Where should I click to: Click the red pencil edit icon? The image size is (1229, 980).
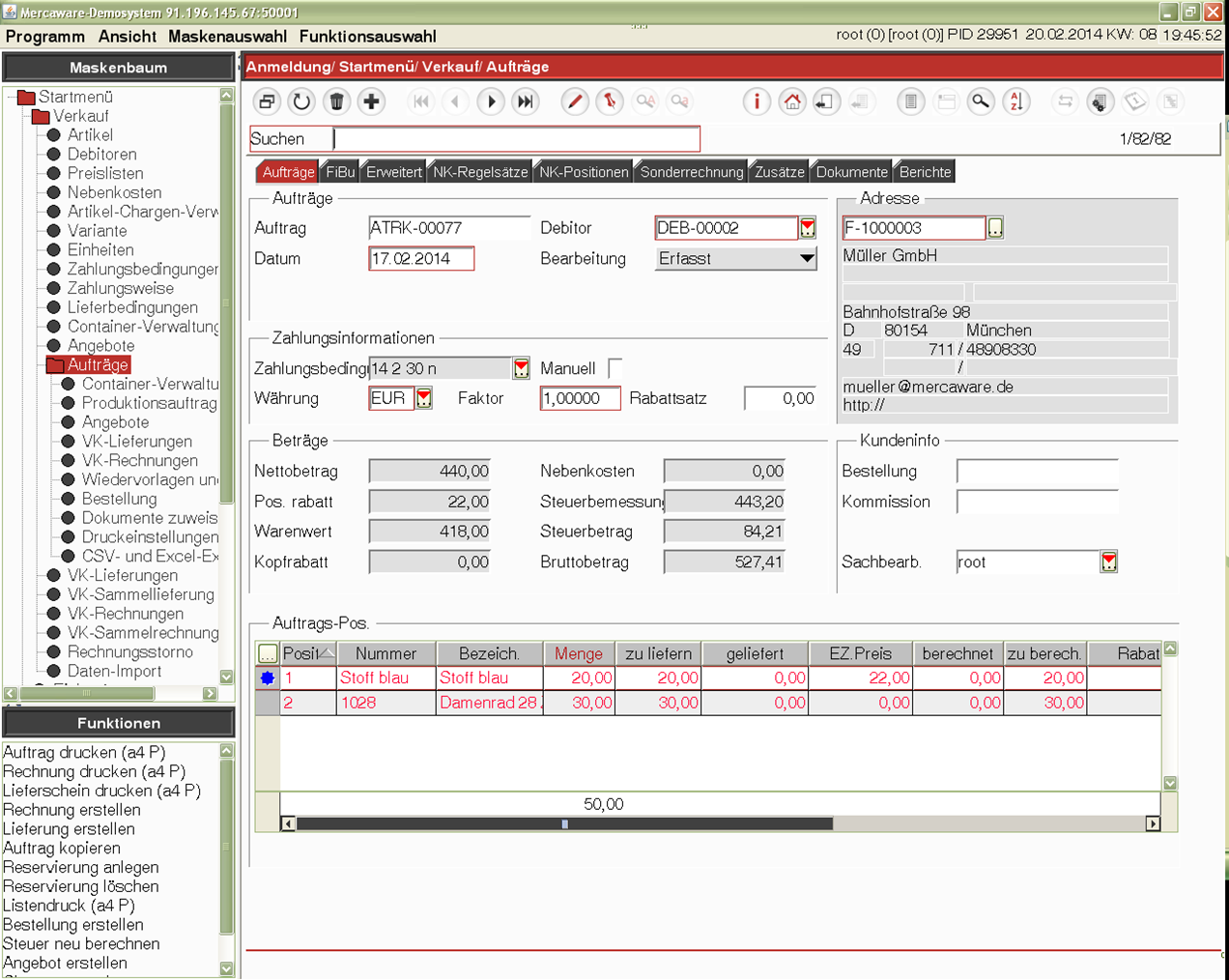[575, 101]
